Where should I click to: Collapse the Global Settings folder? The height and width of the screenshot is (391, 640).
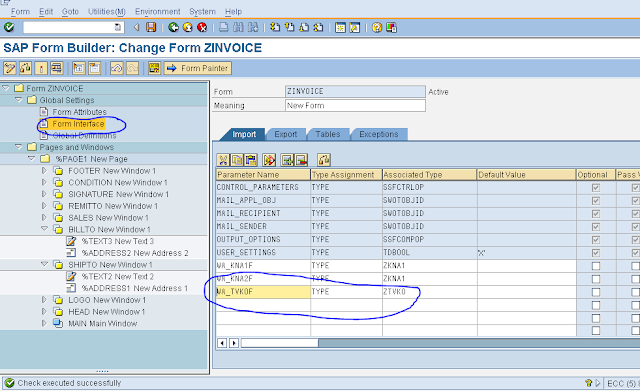point(18,100)
